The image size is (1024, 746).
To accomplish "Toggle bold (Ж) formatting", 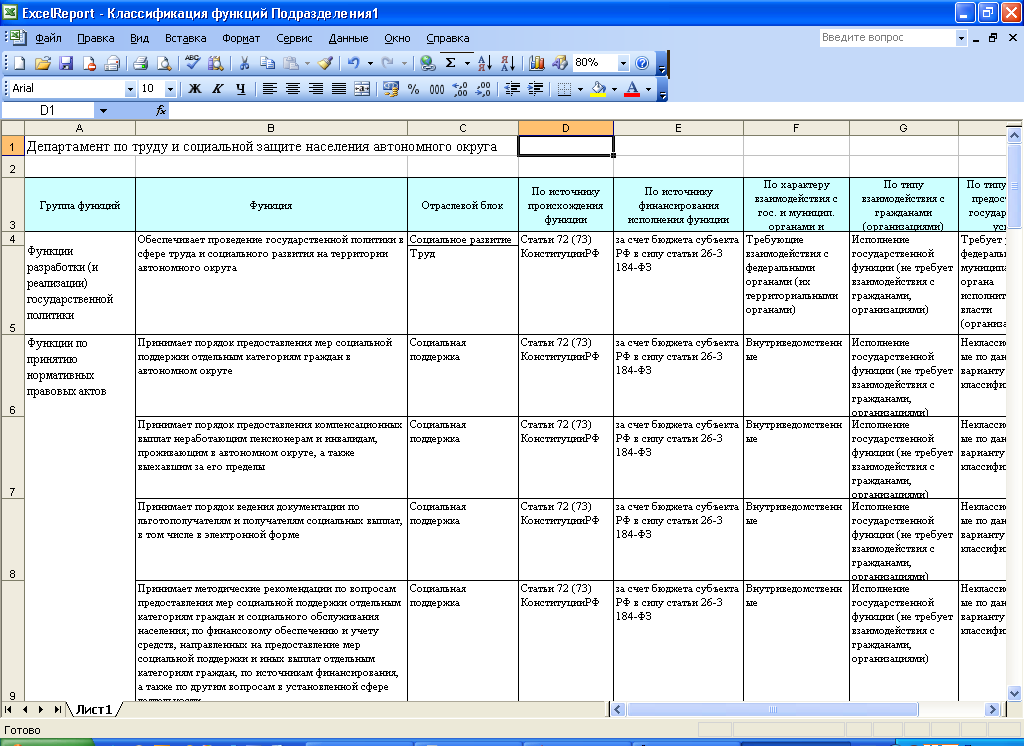I will (x=195, y=89).
